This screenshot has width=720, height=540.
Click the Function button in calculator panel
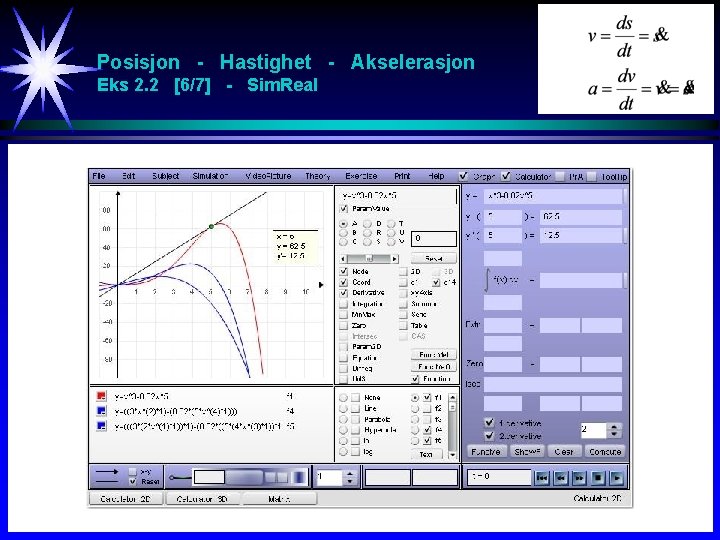coord(486,452)
